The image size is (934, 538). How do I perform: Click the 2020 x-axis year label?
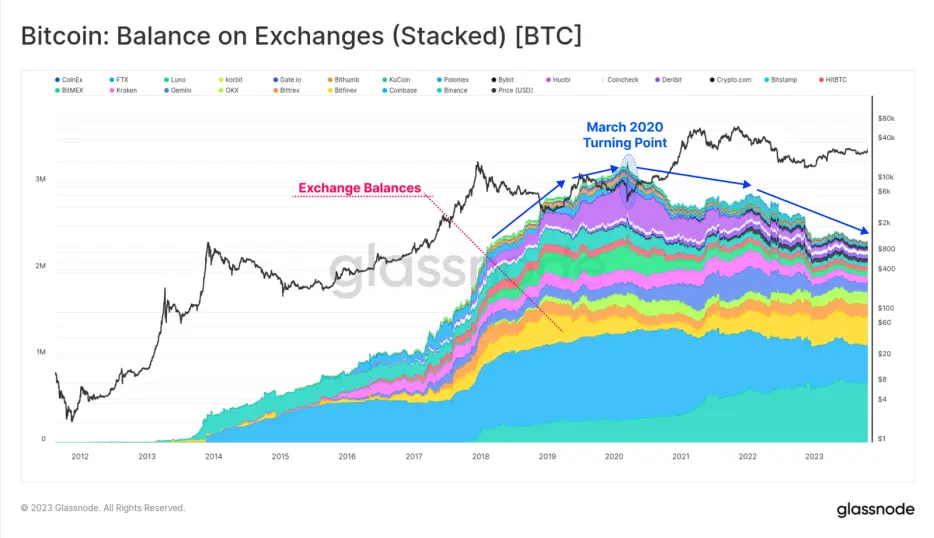pos(614,456)
